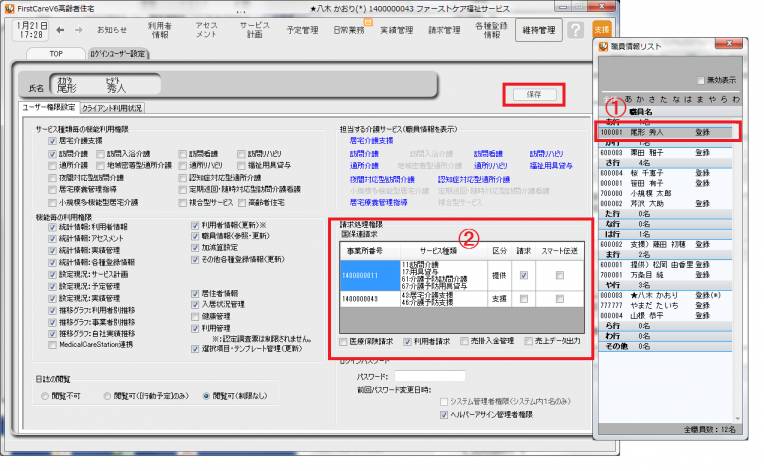Collapse the ま行 group in staff list
Viewport: 764px width, 471px height.
pyautogui.click(x=611, y=254)
